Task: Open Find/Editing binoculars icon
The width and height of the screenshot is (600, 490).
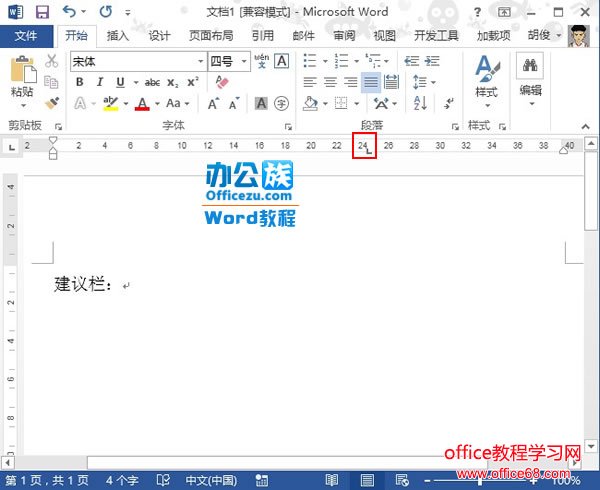Action: [x=530, y=66]
